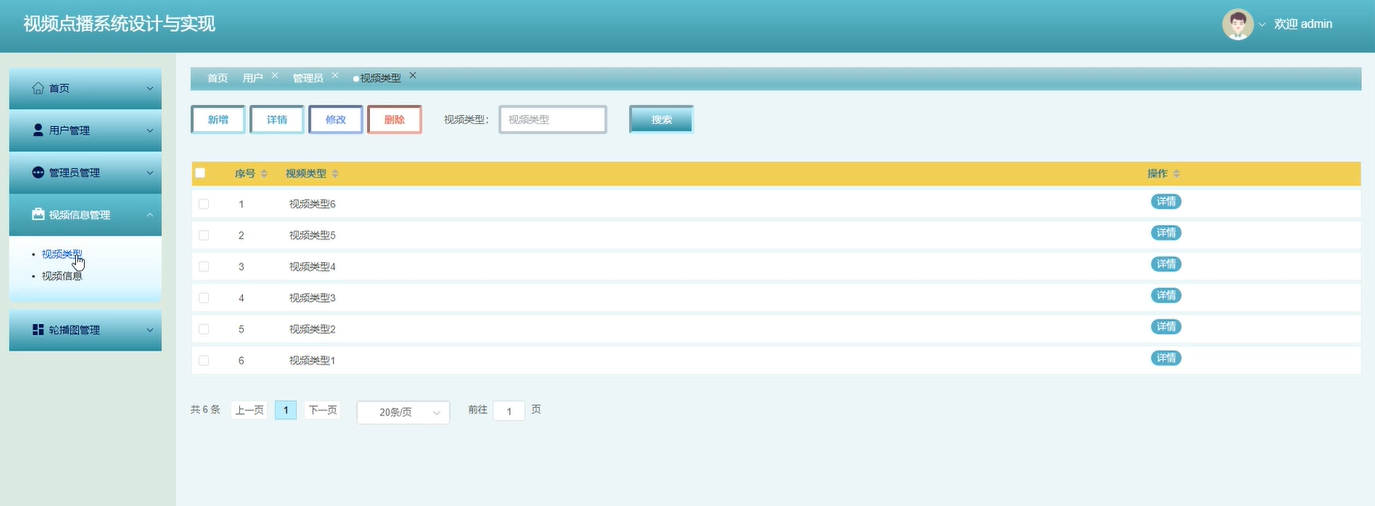The height and width of the screenshot is (506, 1375).
Task: Click the home icon beside 首页
Action: click(x=38, y=88)
